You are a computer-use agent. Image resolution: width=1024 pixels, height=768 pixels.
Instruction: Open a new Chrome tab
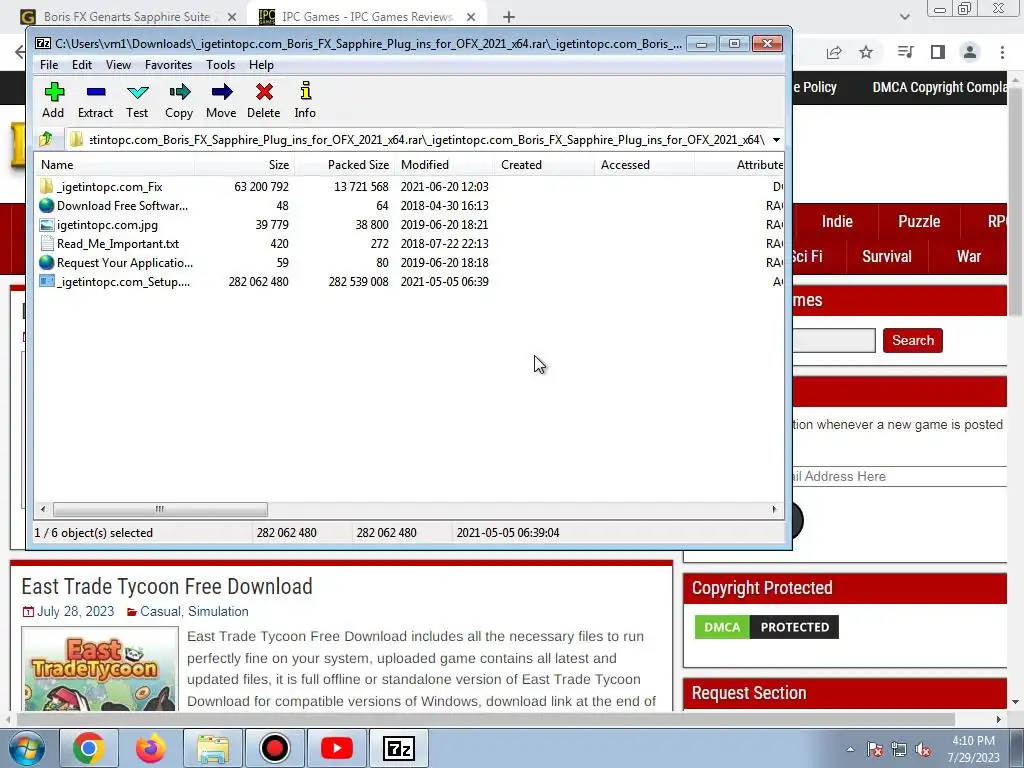509,17
